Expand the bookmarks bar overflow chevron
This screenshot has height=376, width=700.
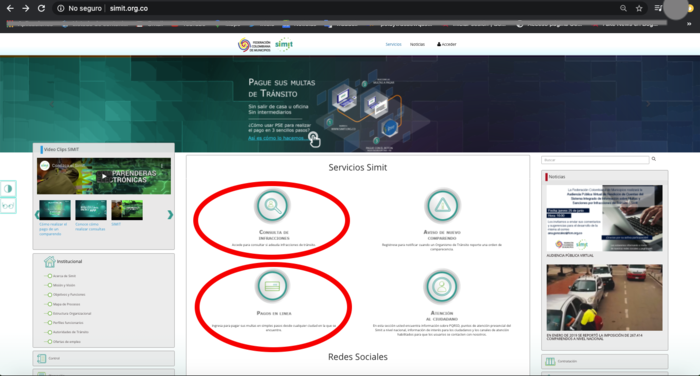click(x=689, y=24)
